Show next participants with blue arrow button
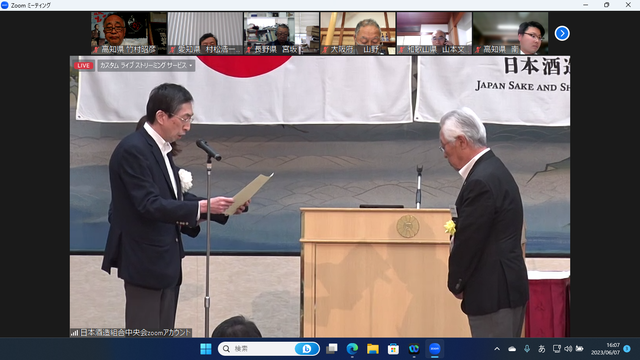640x360 pixels. click(562, 33)
